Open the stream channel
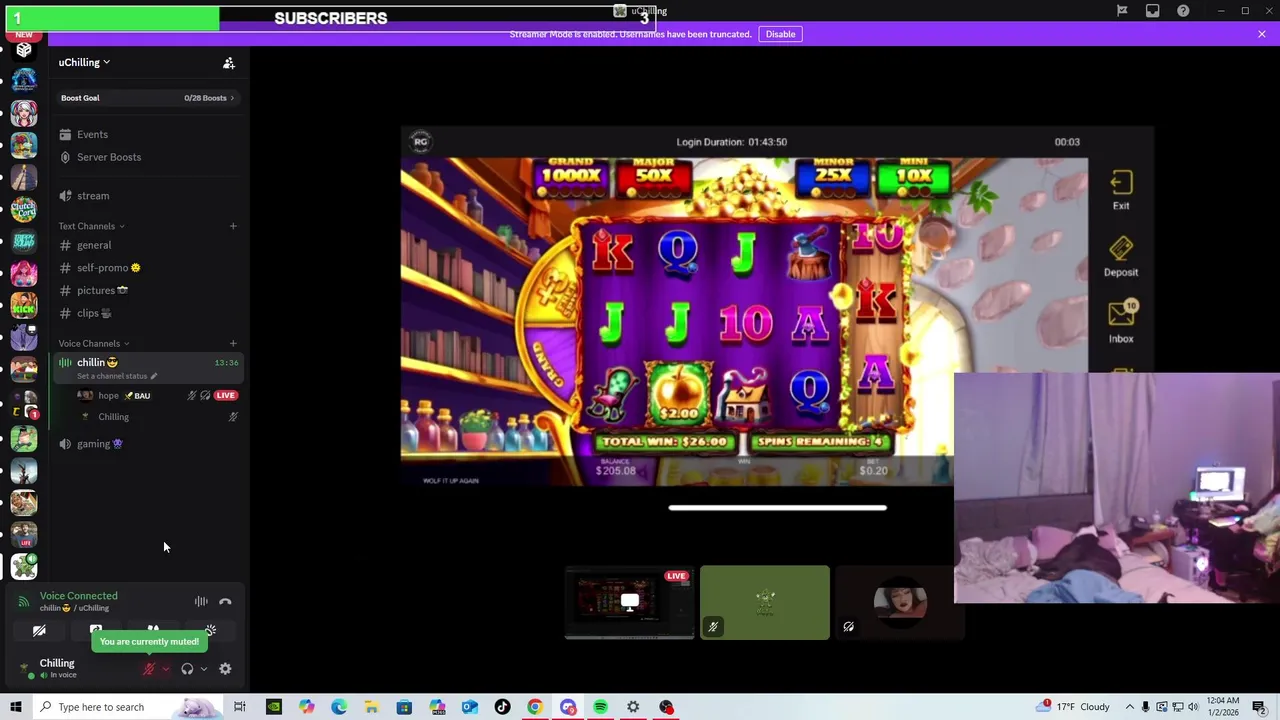 tap(147, 196)
